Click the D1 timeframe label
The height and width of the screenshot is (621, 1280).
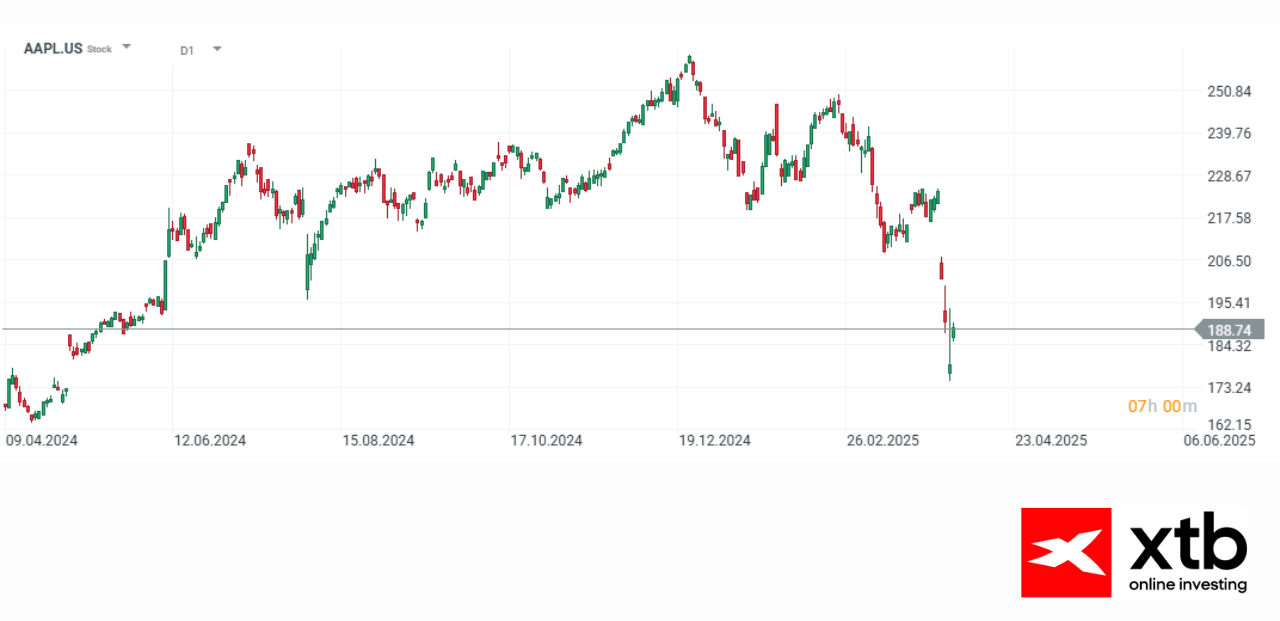187,49
